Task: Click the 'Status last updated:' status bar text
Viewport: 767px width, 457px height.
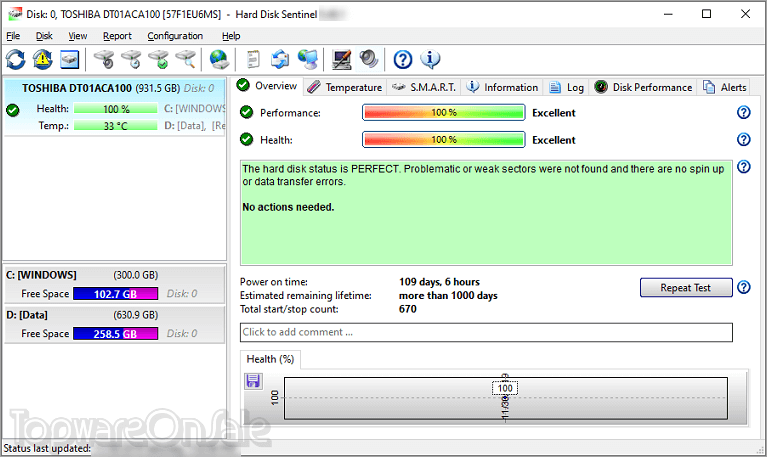Action: (47, 448)
